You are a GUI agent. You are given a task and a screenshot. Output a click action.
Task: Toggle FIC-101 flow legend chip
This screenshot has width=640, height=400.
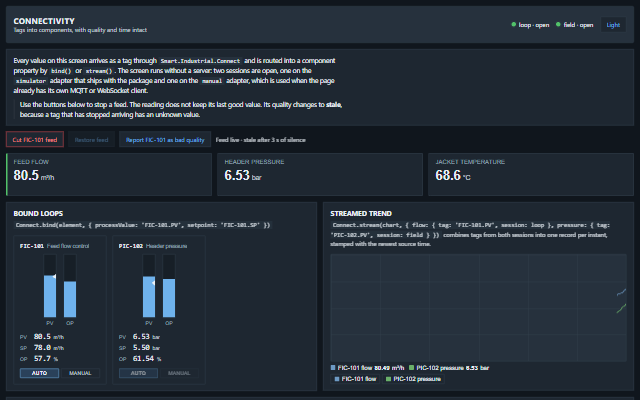click(x=355, y=379)
